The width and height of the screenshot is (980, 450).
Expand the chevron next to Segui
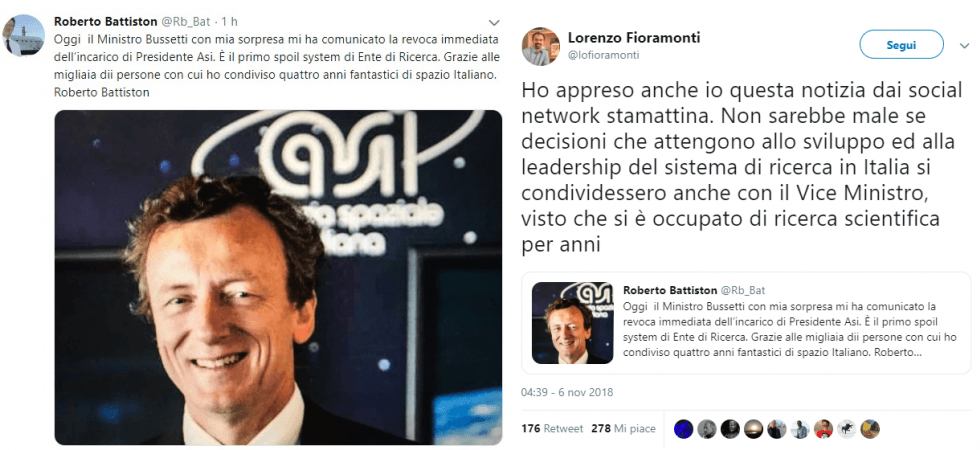[x=963, y=46]
